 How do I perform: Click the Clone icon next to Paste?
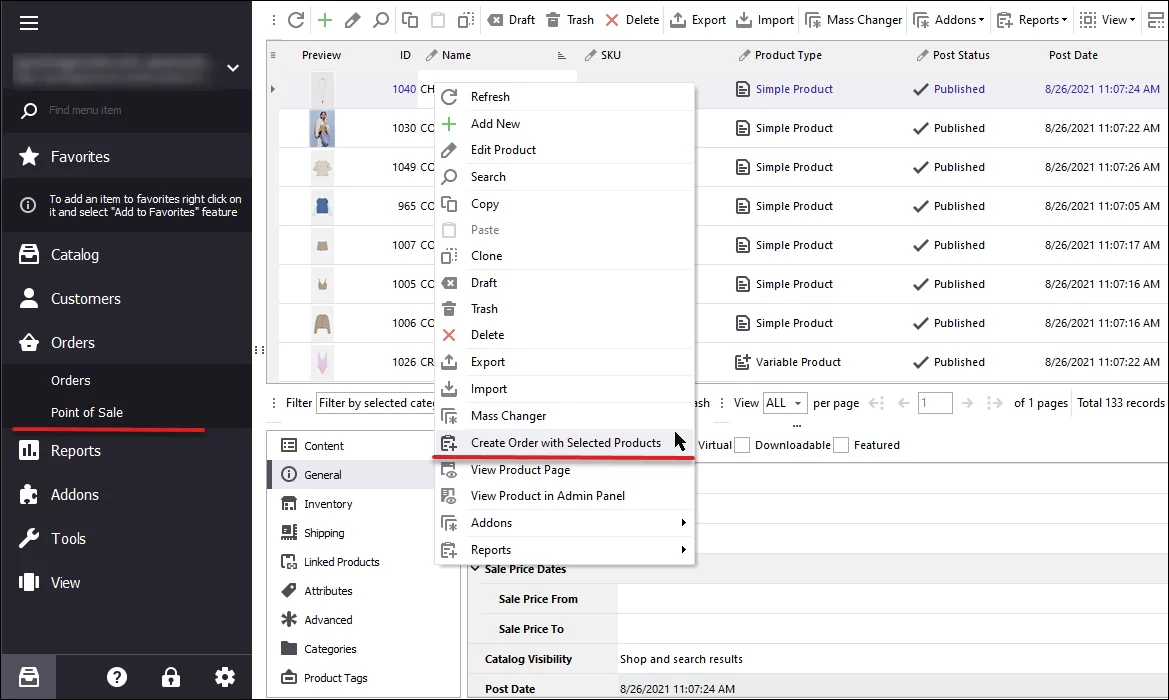point(464,19)
